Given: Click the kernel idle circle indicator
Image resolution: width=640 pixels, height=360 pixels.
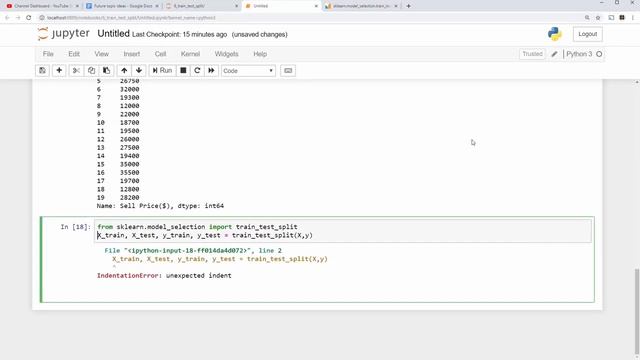Looking at the screenshot, I should tap(599, 54).
